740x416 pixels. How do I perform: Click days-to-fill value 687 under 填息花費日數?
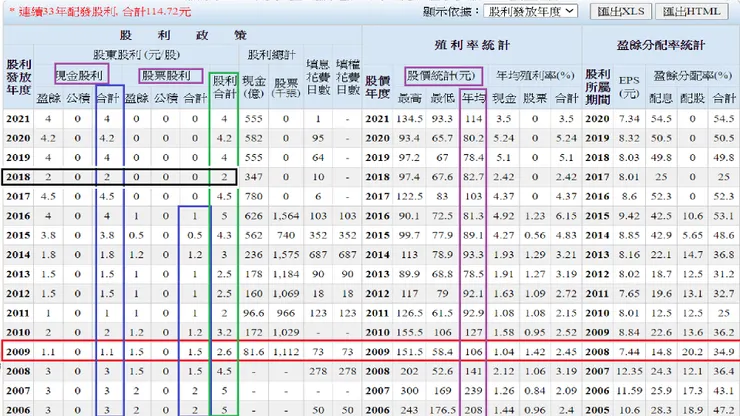click(x=318, y=255)
